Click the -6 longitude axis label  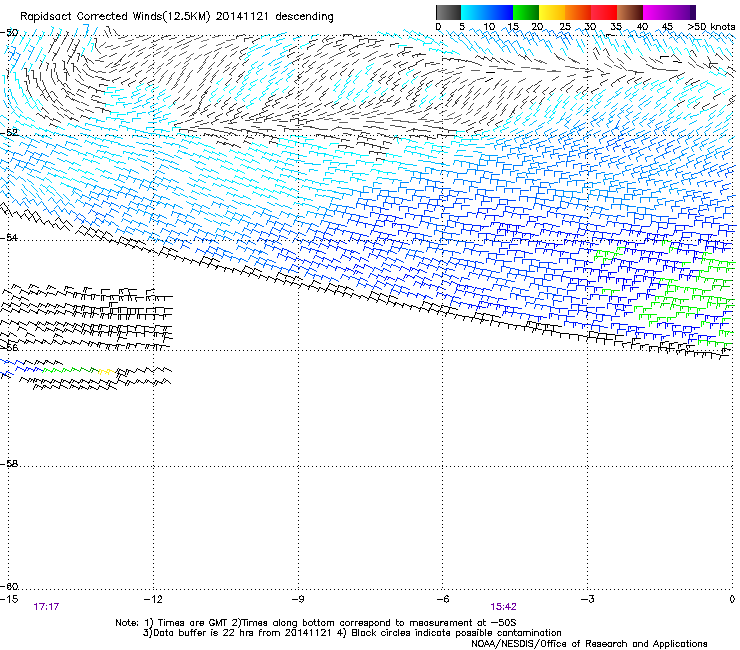(442, 599)
